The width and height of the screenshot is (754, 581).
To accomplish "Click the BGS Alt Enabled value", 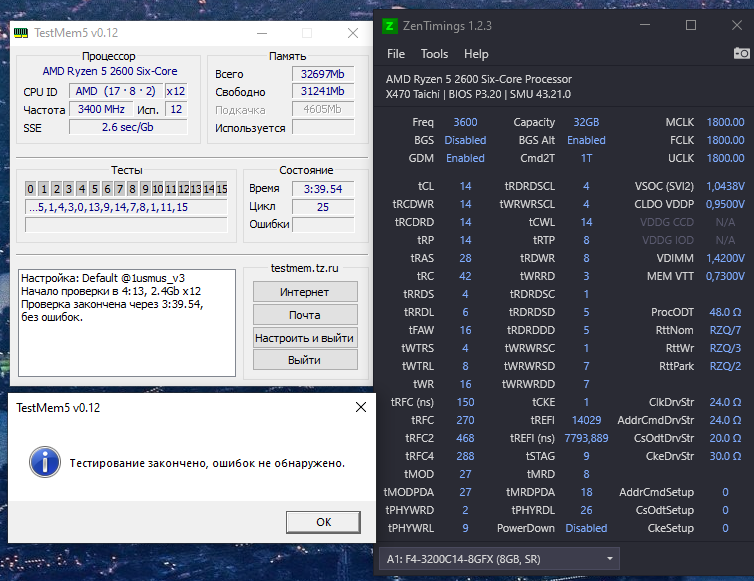I will (586, 140).
